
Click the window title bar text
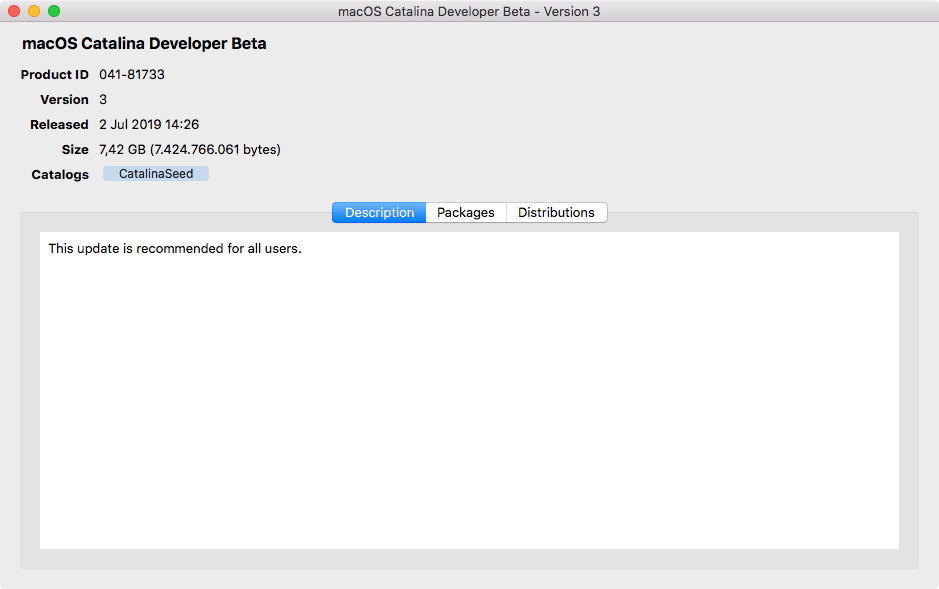[469, 11]
